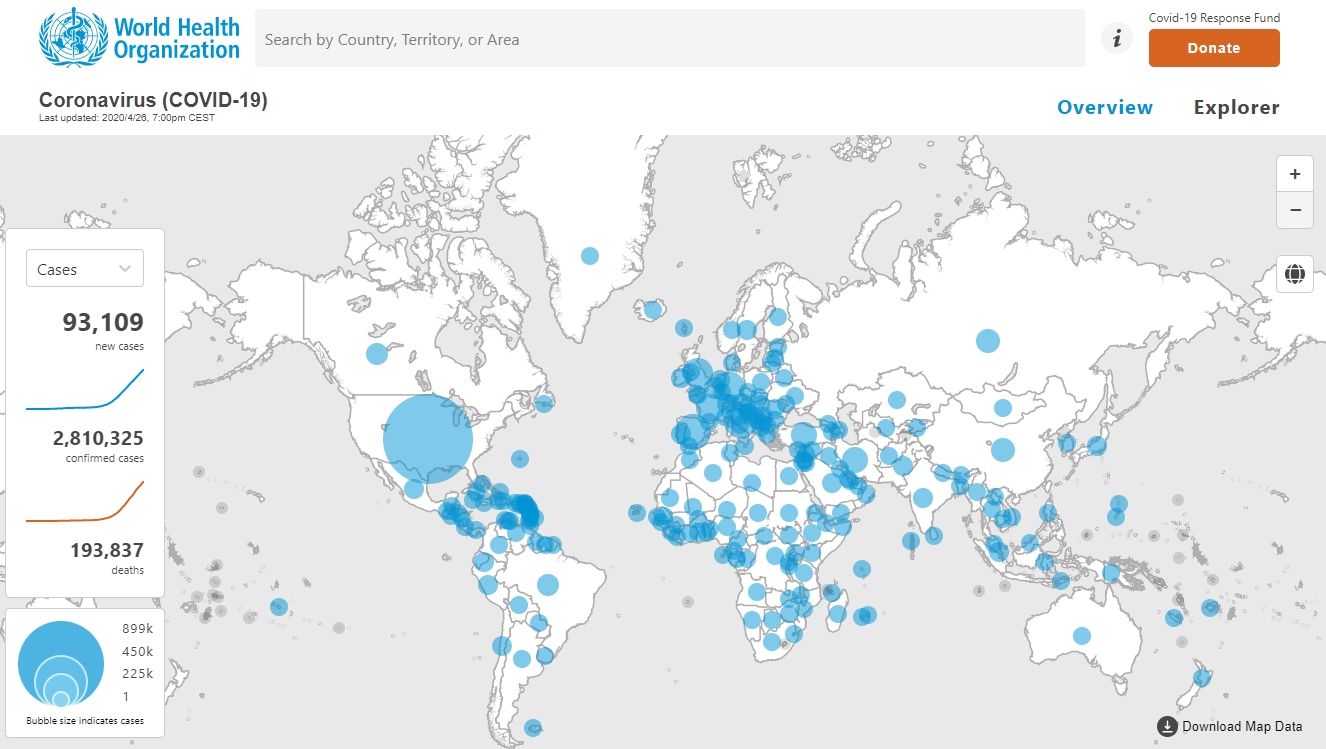Click the Download Map Data link
The image size is (1326, 749).
point(1242,727)
